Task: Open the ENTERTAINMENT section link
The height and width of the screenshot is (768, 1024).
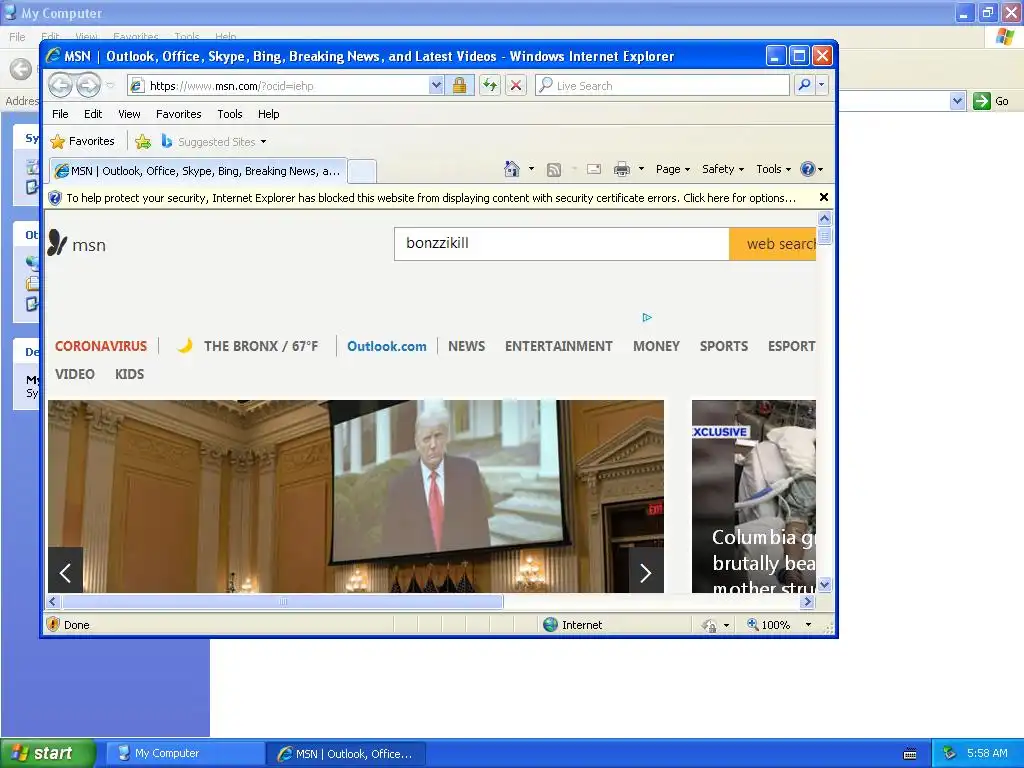Action: (558, 346)
